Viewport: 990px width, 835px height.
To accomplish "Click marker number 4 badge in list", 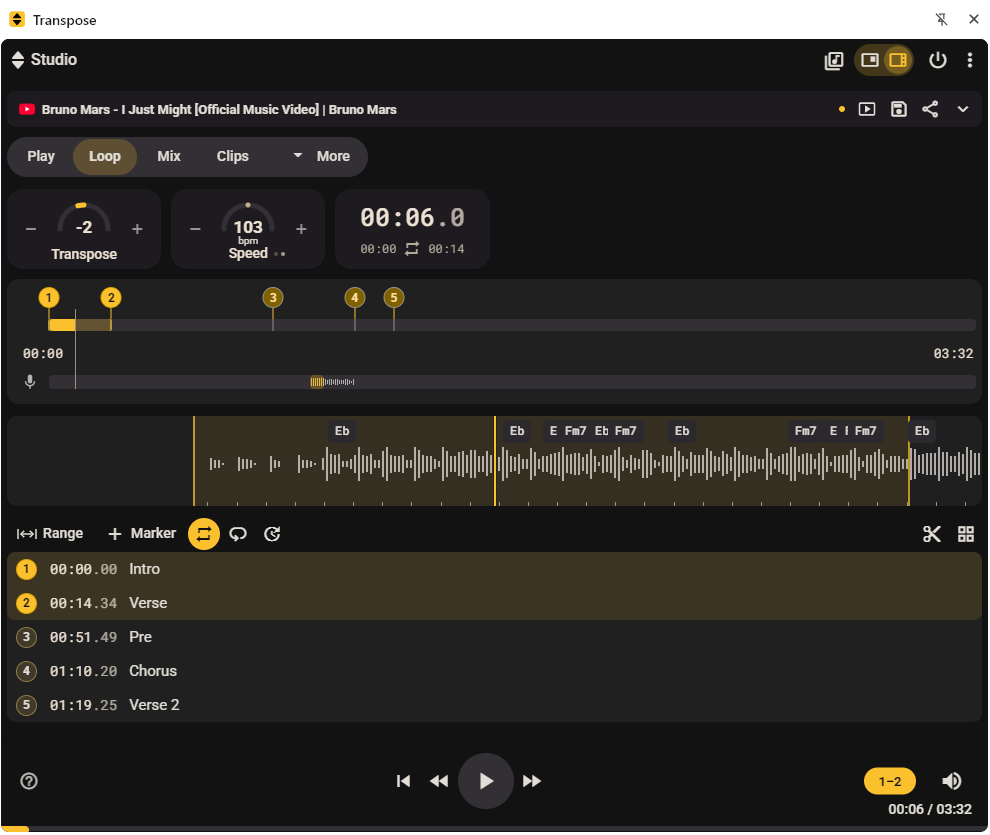I will click(26, 671).
